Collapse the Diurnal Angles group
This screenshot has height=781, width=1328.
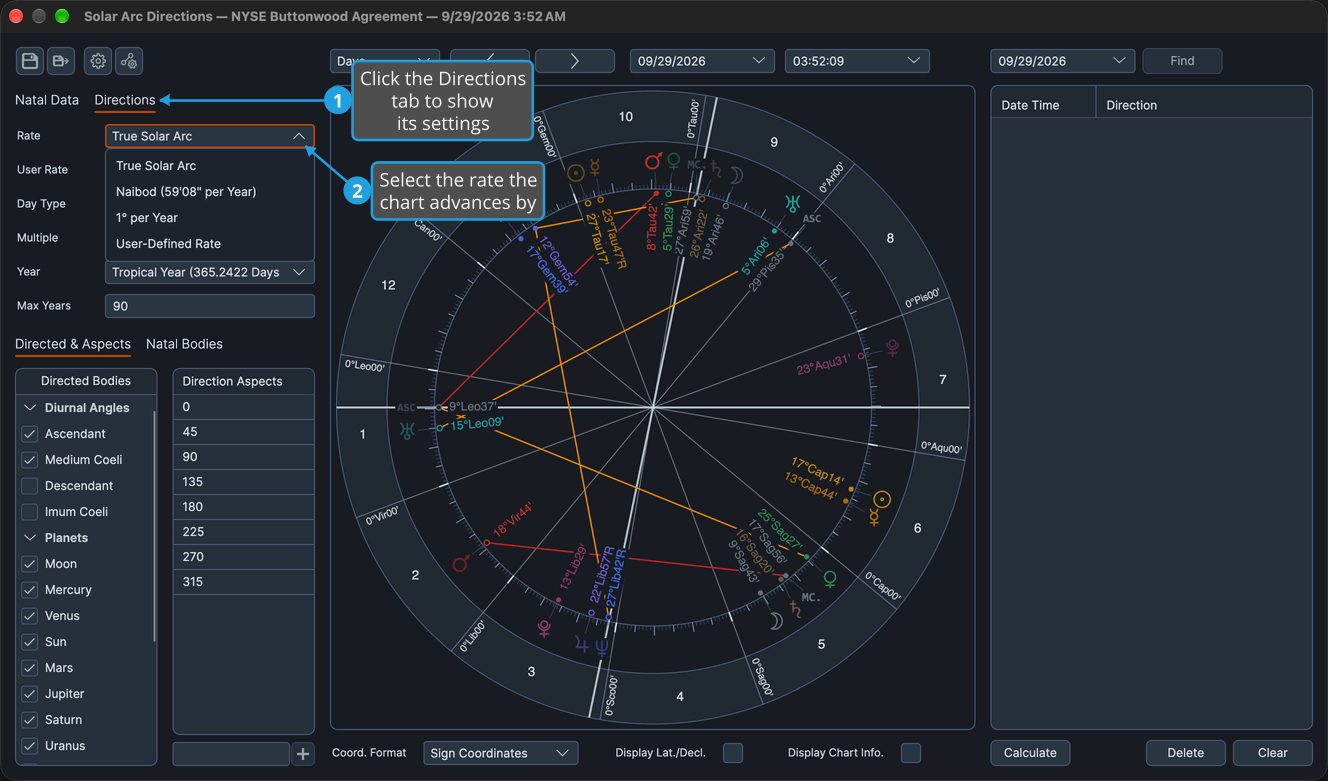30,408
